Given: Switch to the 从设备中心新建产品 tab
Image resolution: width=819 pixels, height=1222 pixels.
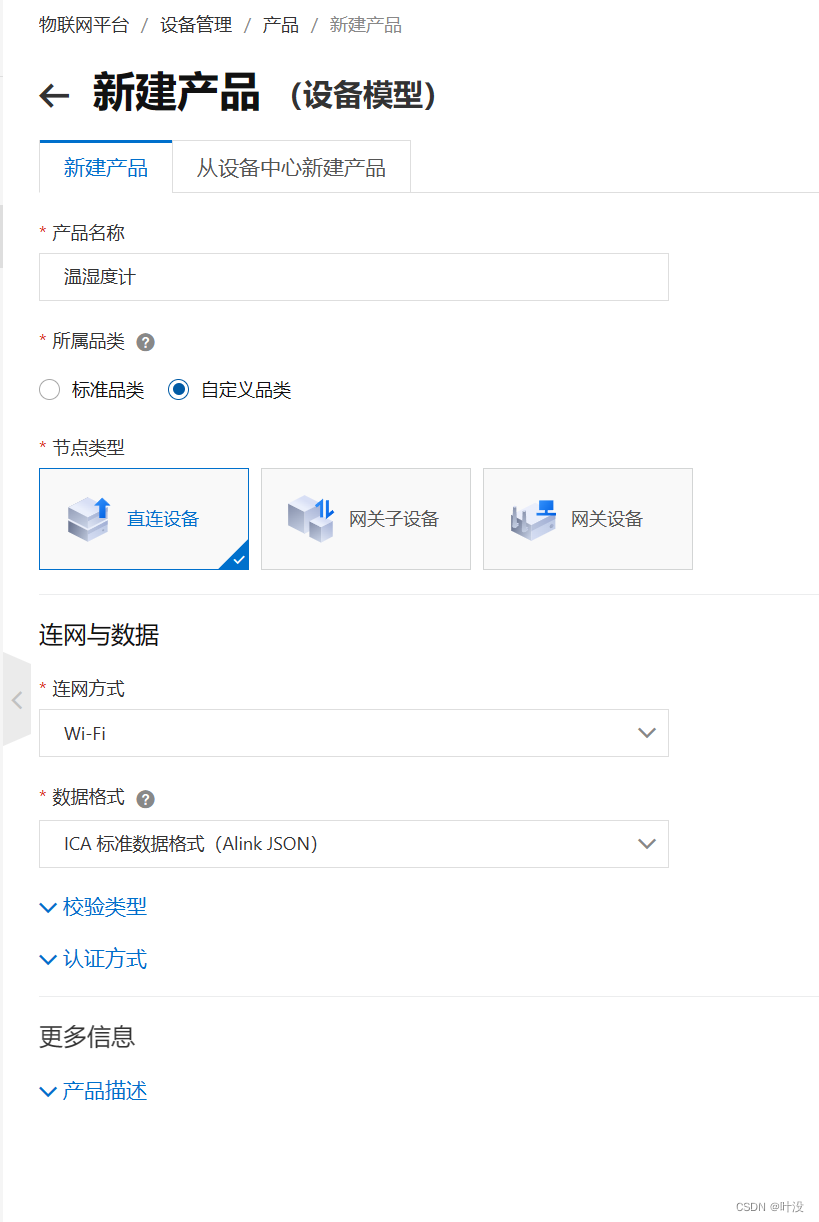Looking at the screenshot, I should click(x=291, y=167).
